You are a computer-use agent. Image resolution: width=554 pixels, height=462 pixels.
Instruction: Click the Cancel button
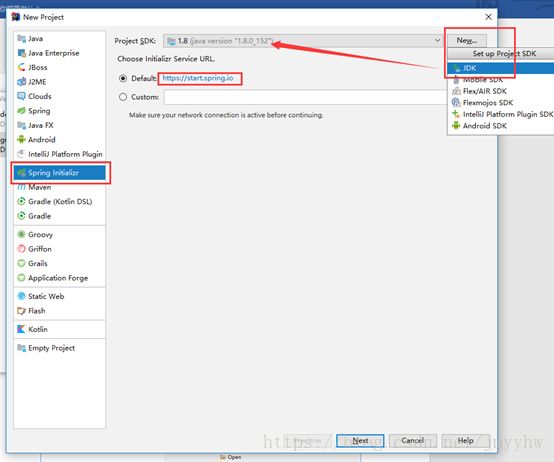tap(413, 440)
